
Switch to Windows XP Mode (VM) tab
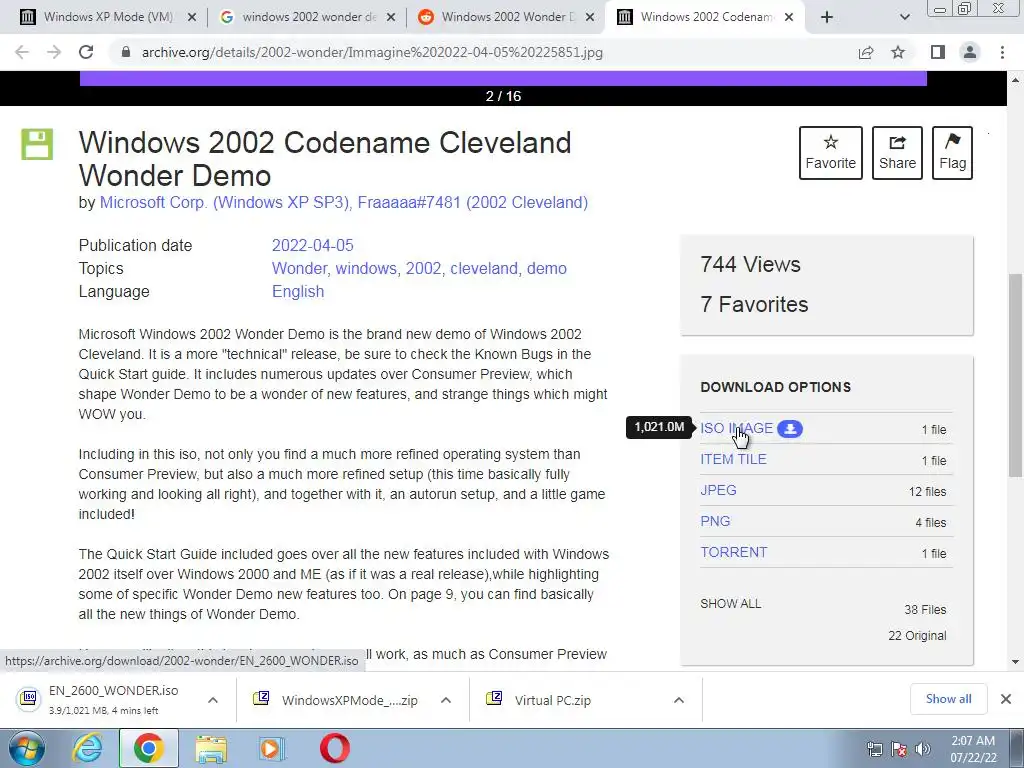[x=108, y=17]
